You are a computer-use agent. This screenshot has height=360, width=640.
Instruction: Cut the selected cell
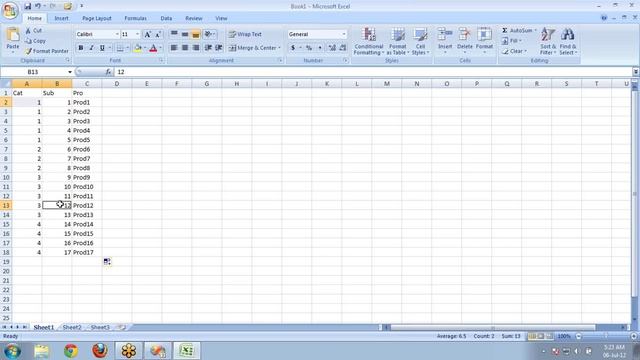coord(33,31)
